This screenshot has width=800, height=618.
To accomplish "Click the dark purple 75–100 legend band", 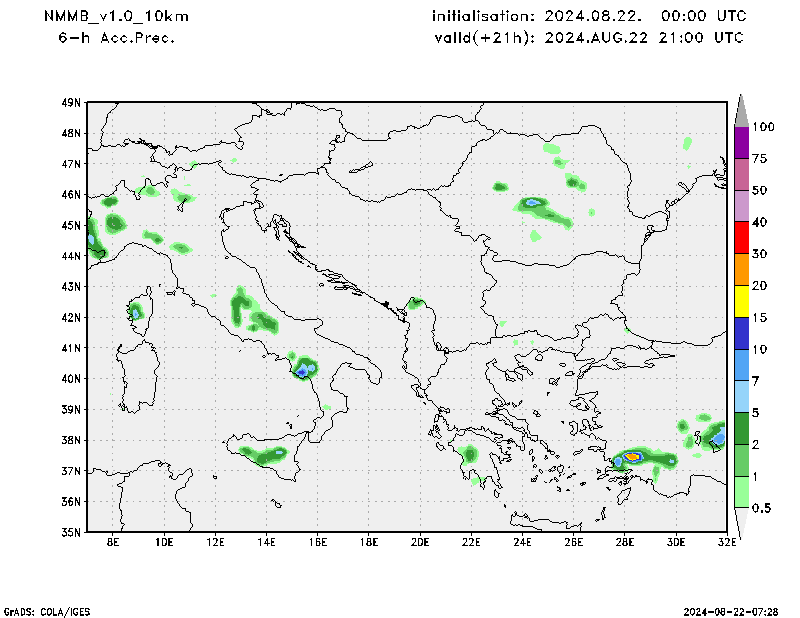I will (x=742, y=143).
